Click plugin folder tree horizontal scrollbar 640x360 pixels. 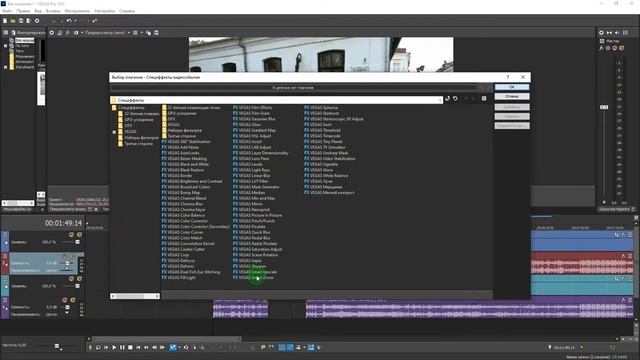pos(135,296)
